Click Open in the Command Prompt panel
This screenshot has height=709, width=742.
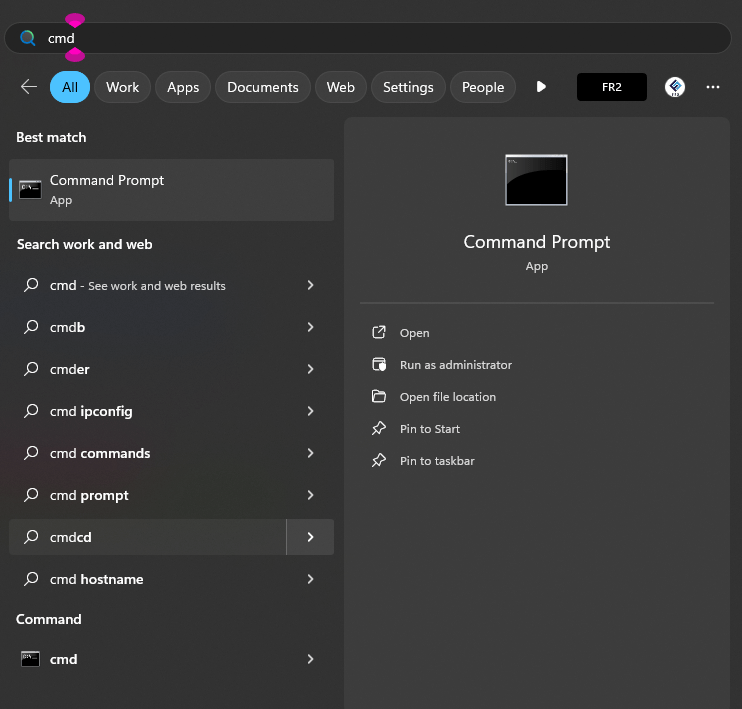point(414,333)
